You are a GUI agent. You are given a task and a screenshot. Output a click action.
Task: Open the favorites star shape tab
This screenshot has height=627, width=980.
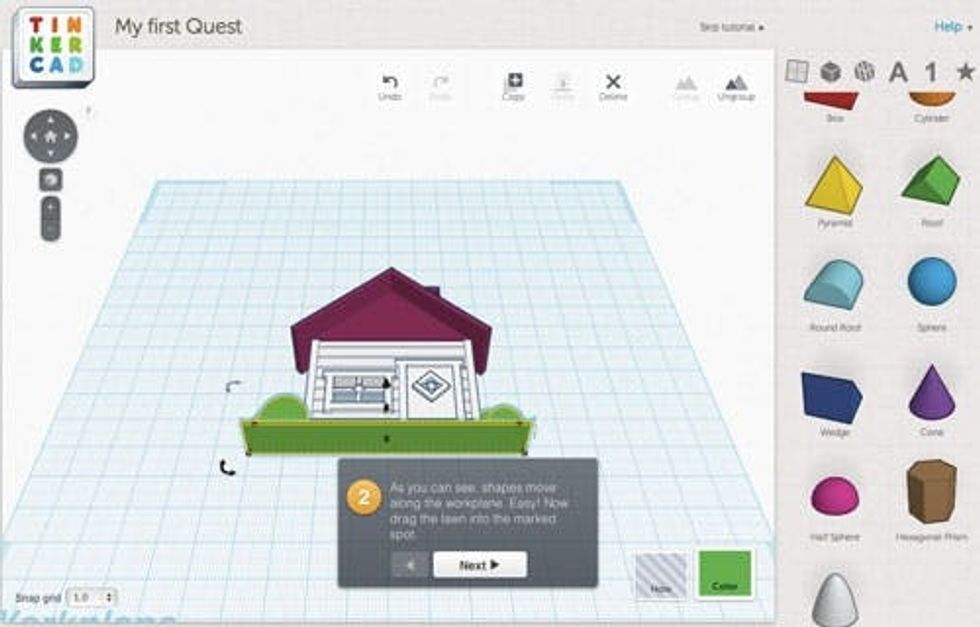pyautogui.click(x=964, y=72)
